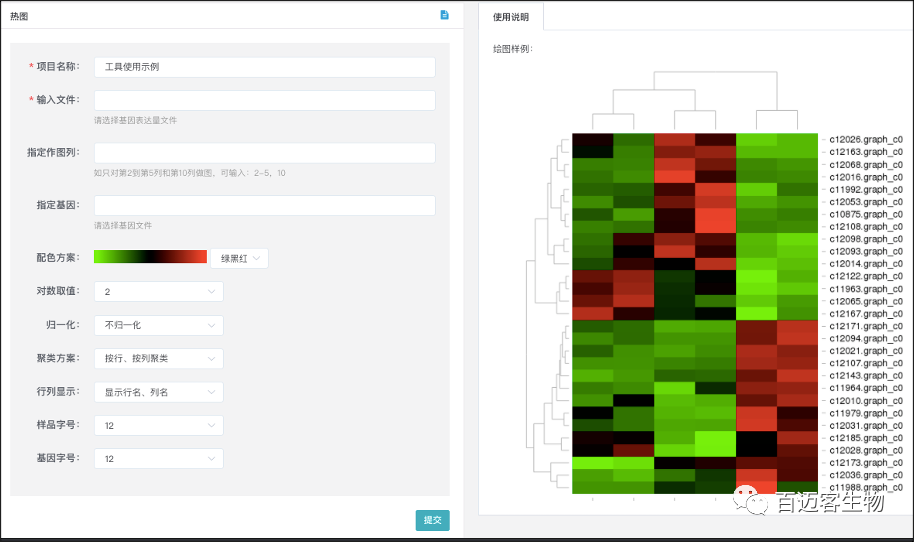Click the heatmap sample image
Screen dimensions: 914x542
[x=694, y=312]
